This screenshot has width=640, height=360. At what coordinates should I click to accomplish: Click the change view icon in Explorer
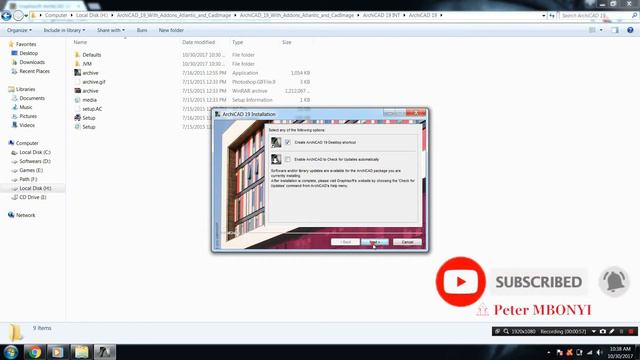click(592, 30)
